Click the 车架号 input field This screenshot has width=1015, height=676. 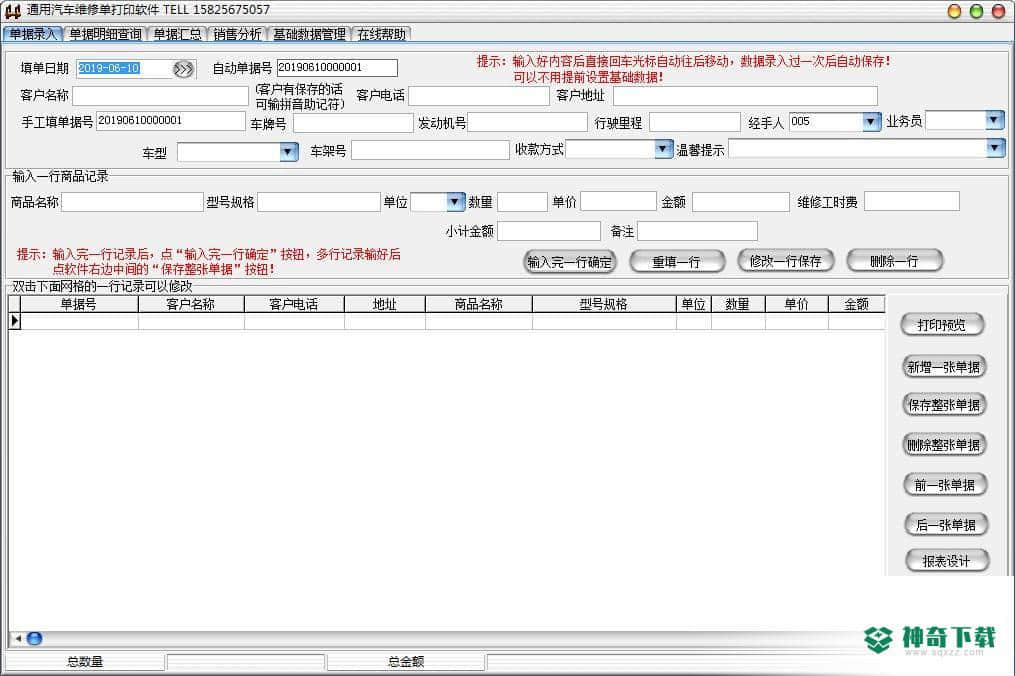pos(430,150)
